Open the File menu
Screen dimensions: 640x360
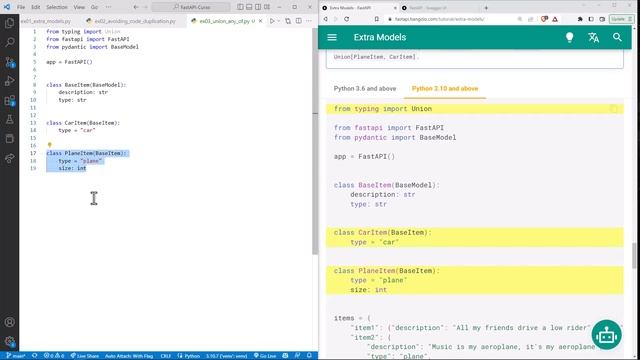pyautogui.click(x=21, y=7)
